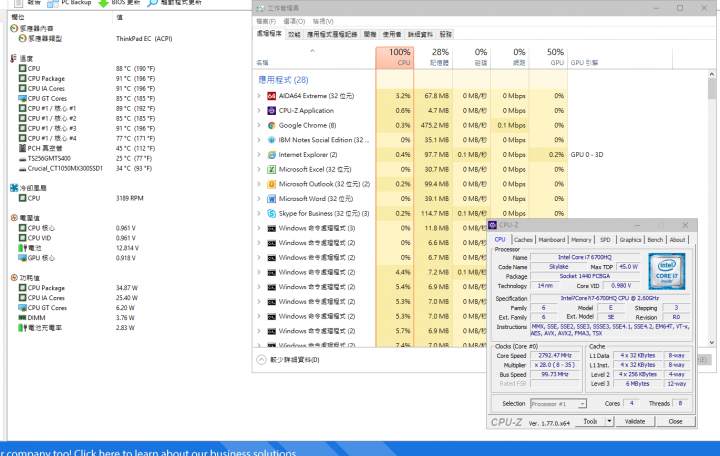Open the About tab in CPU-Z
The image size is (720, 456).
(677, 240)
